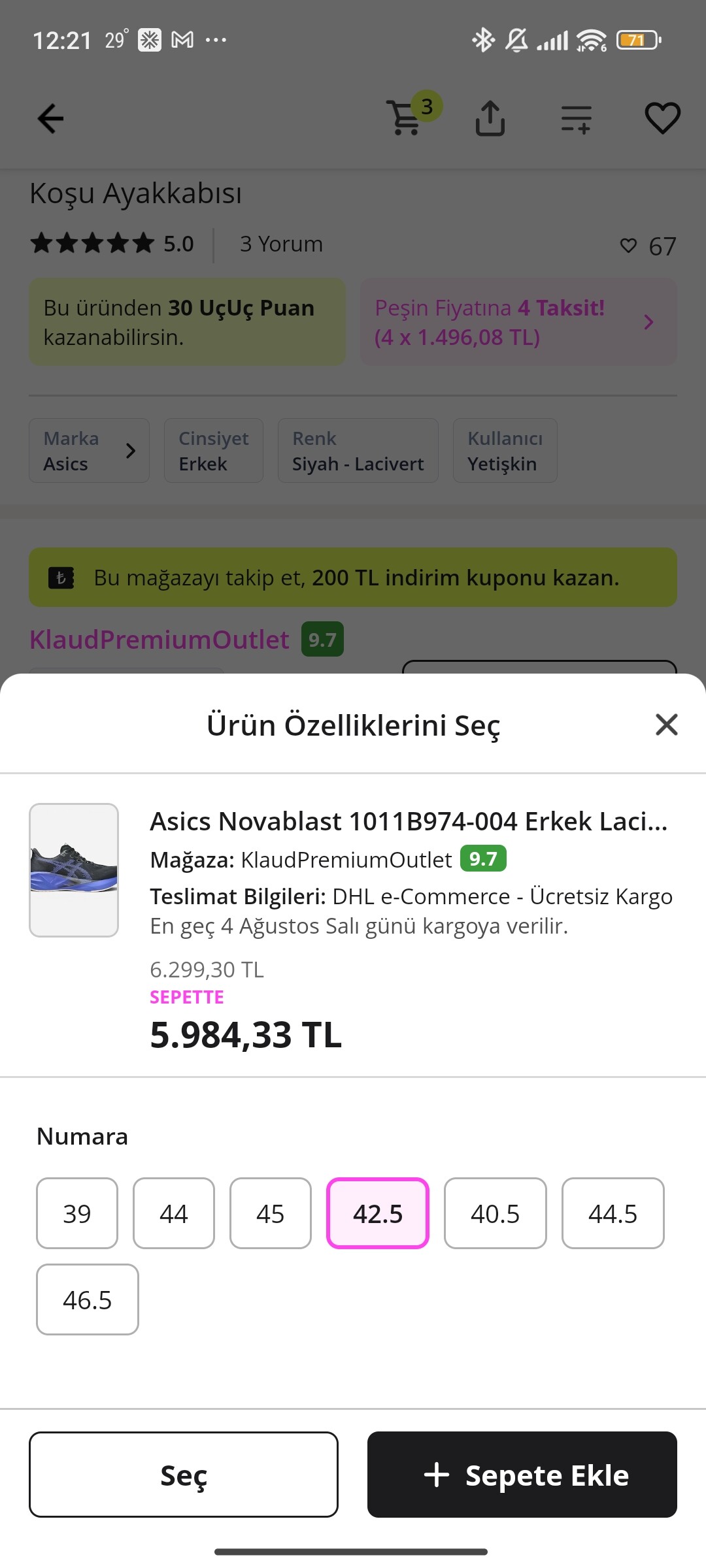Expand the Marka Asics chevron
706x1568 pixels.
[x=131, y=451]
